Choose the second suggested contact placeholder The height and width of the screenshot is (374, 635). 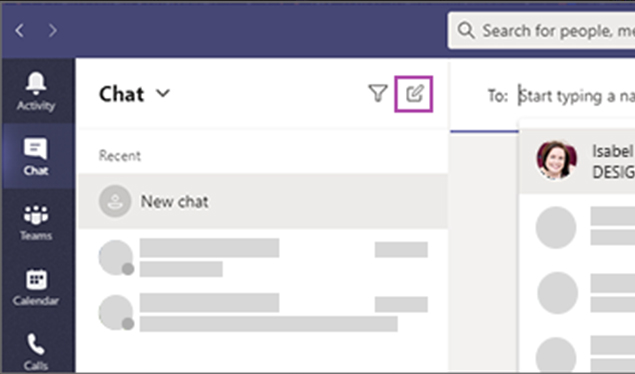click(577, 293)
